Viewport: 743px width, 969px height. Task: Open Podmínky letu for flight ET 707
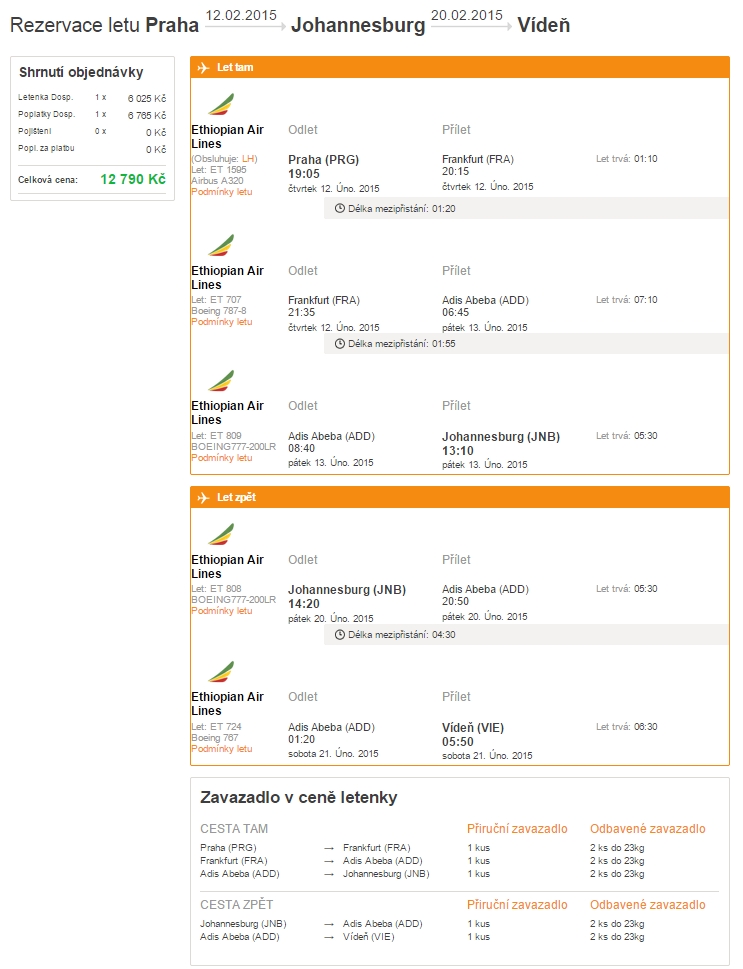click(x=222, y=322)
